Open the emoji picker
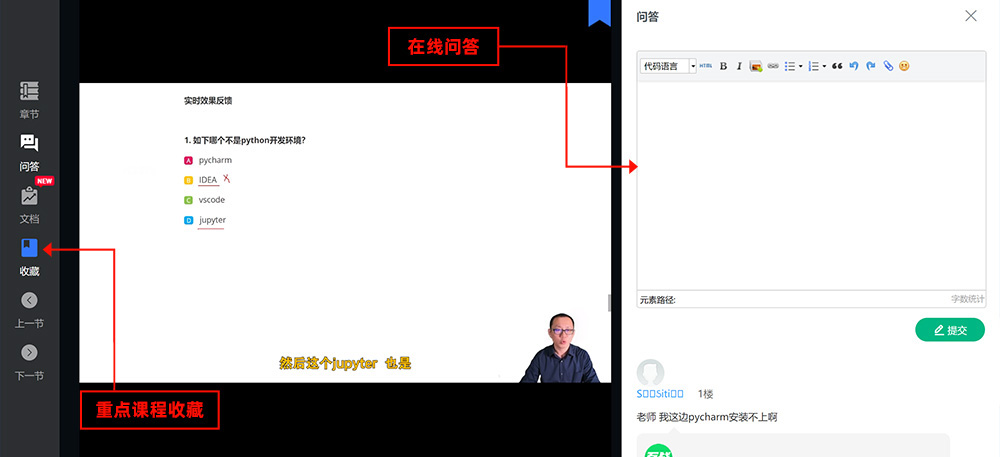The image size is (1000, 457). [x=904, y=66]
